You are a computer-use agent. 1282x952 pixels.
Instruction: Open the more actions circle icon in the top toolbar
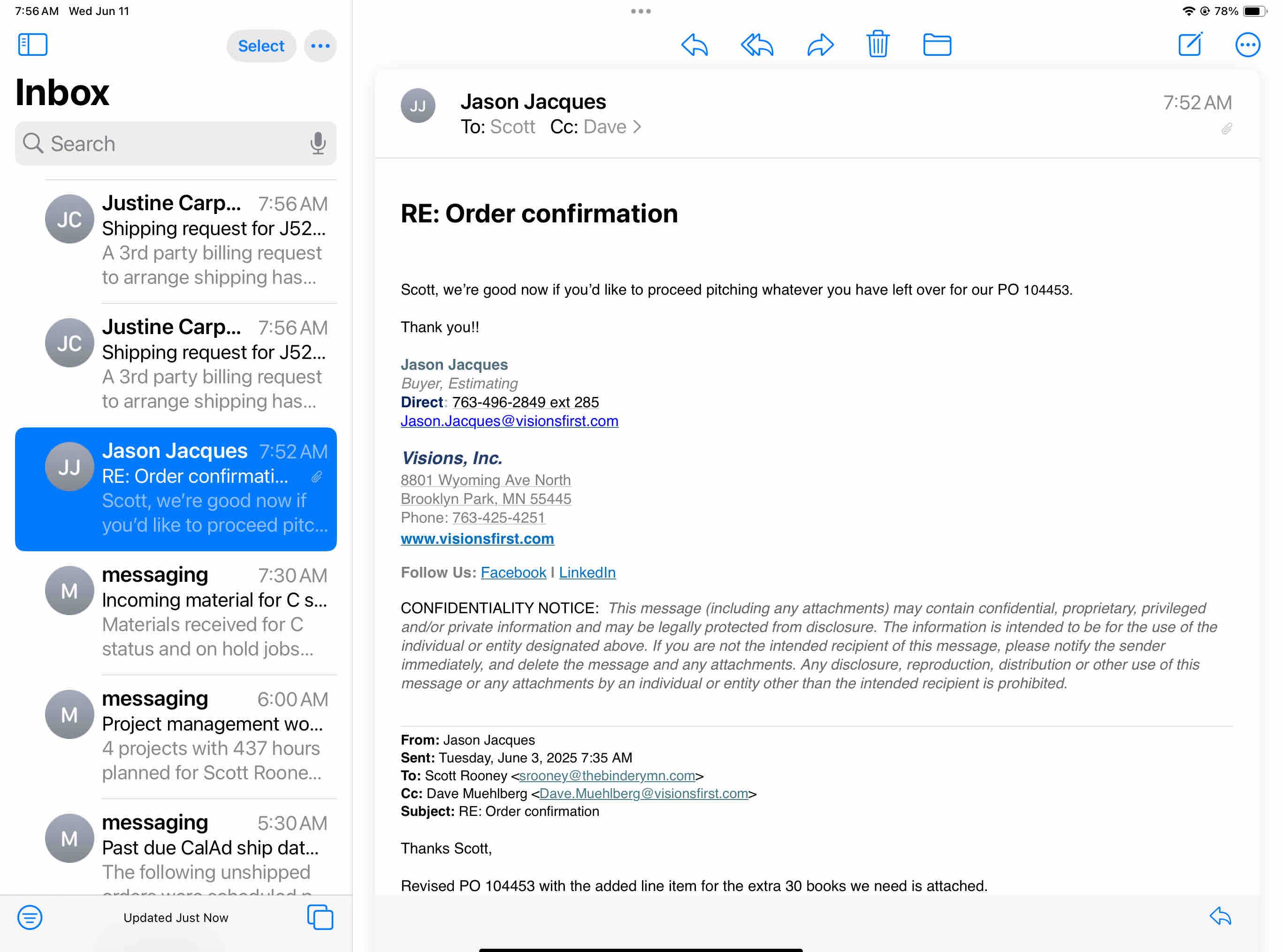[1247, 45]
